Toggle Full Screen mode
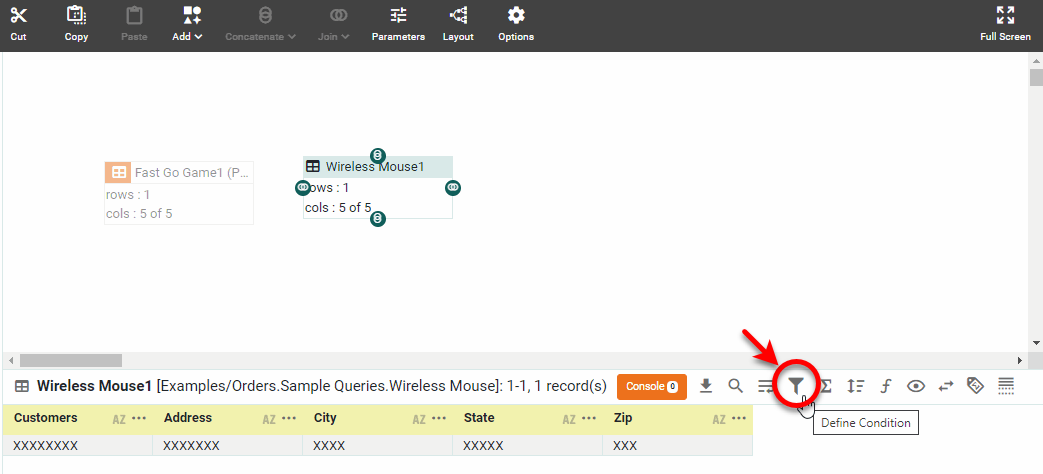This screenshot has height=474, width=1043. (x=1005, y=22)
